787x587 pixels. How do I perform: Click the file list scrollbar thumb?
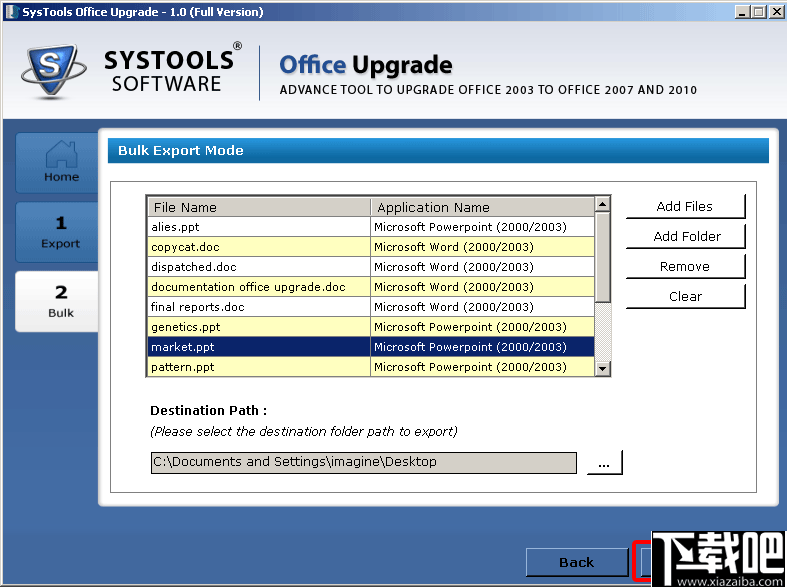(602, 257)
